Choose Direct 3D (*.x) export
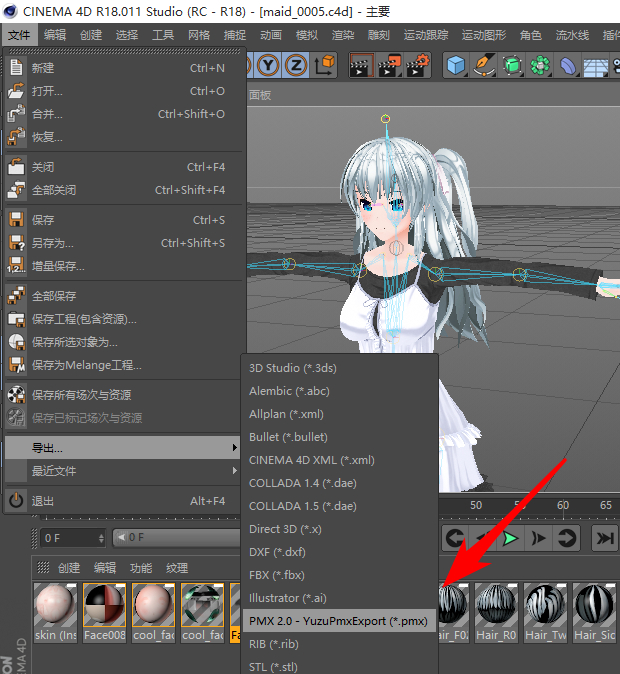This screenshot has width=620, height=674. click(340, 529)
